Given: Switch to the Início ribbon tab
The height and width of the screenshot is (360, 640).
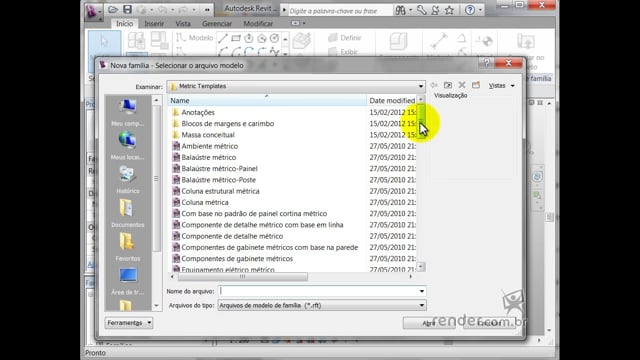Looking at the screenshot, I should 124,24.
